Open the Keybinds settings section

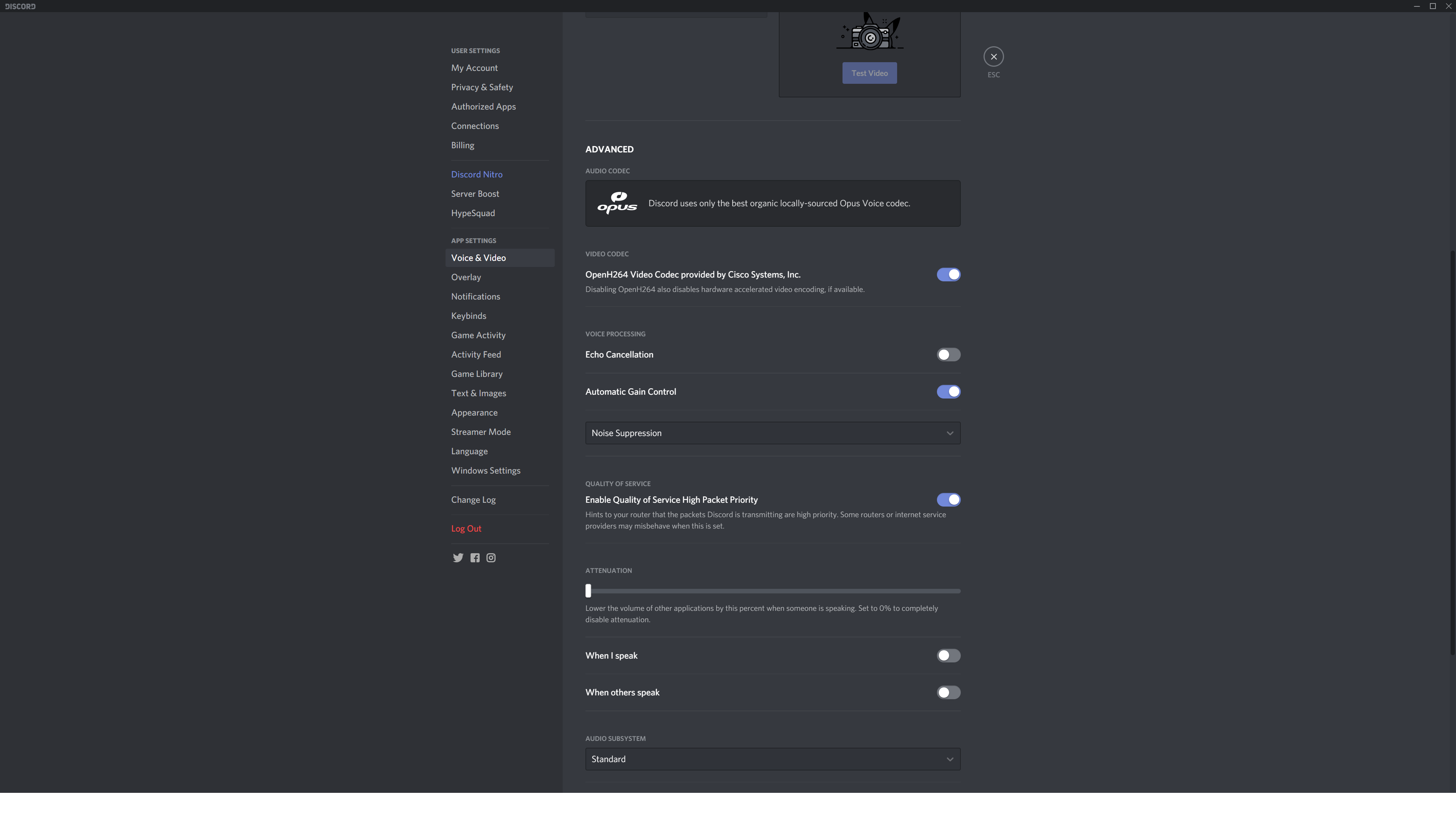click(x=468, y=316)
